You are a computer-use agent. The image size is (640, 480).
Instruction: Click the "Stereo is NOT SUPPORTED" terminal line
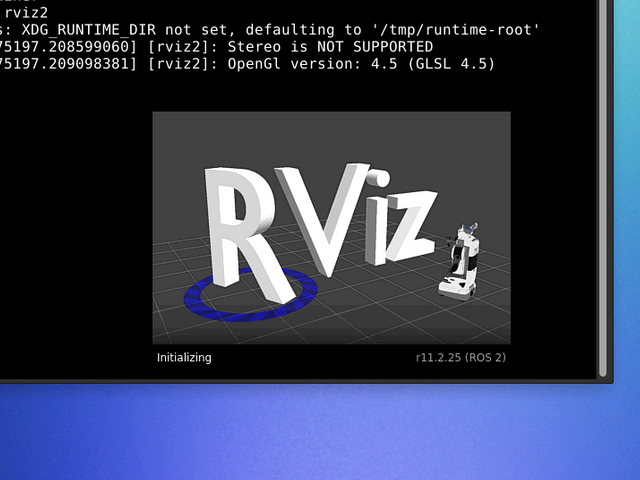(216, 47)
